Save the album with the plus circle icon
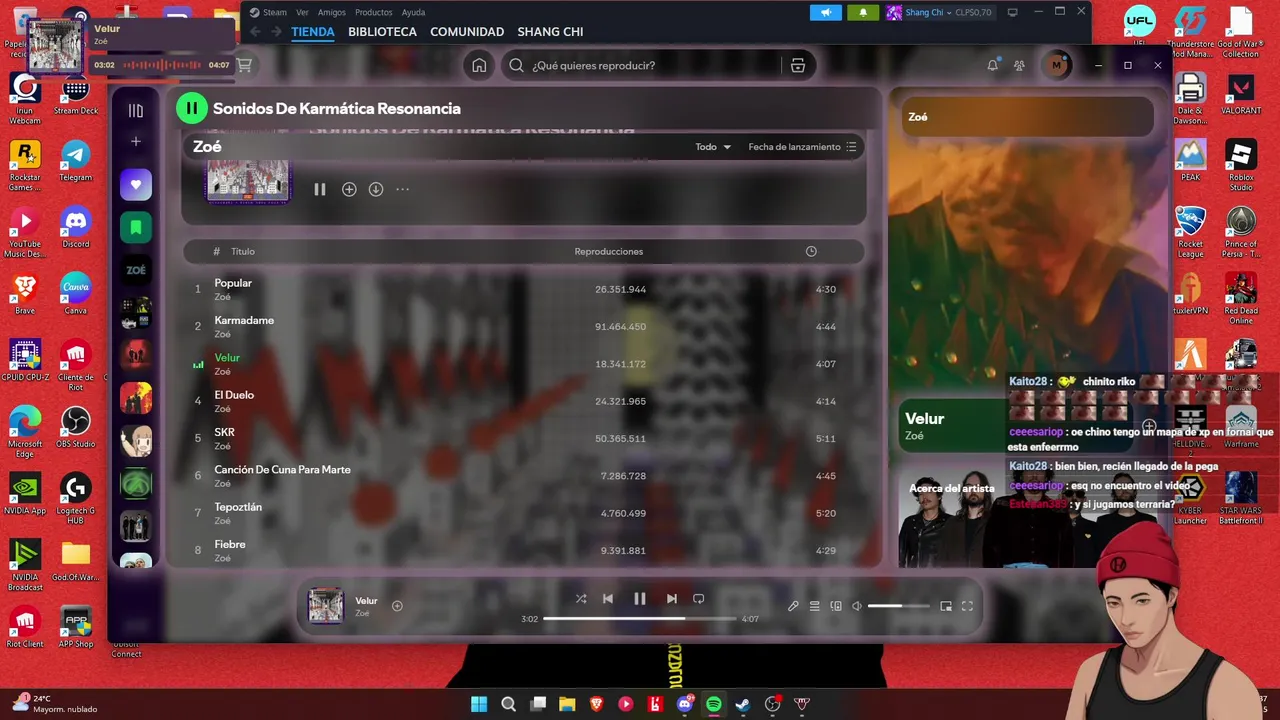 point(349,189)
